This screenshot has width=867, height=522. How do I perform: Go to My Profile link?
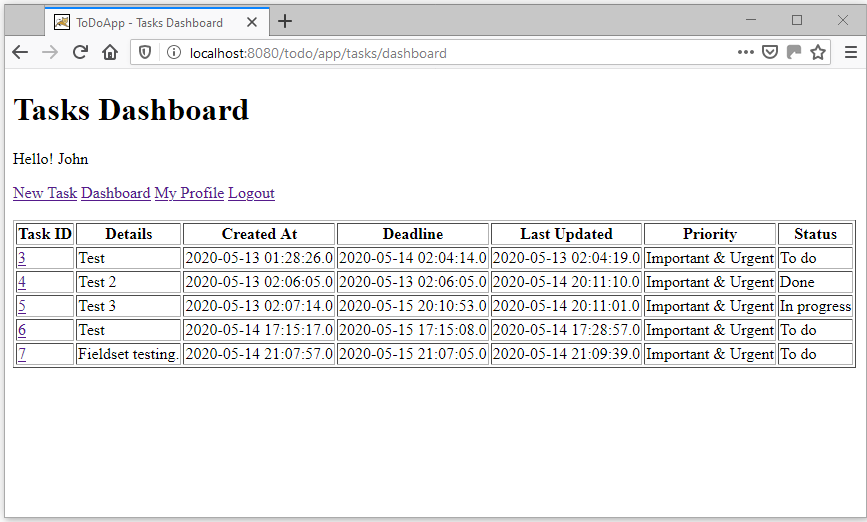(x=189, y=193)
